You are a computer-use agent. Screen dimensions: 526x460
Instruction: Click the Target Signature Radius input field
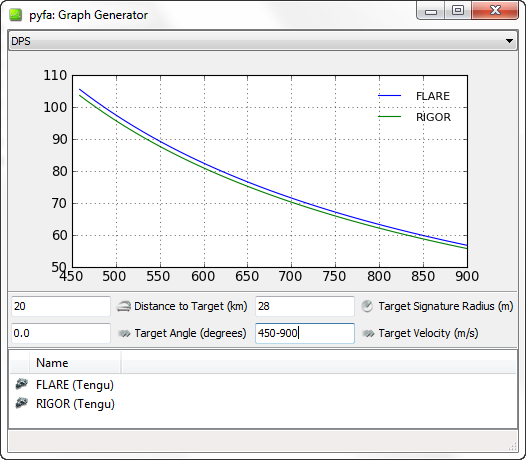[305, 306]
